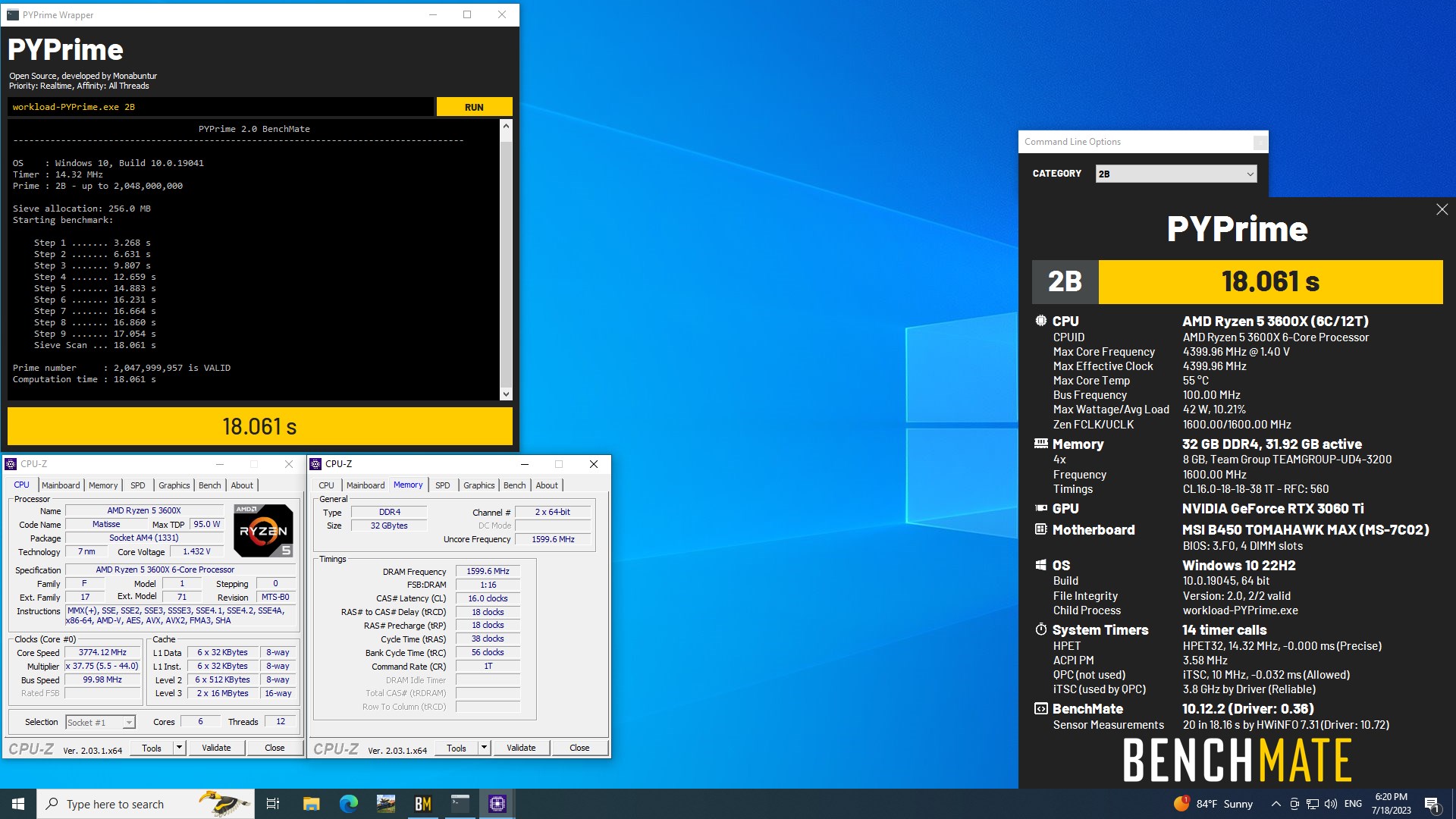Select About tab in right CPU-Z window
Screen dimensions: 1456x819
coord(547,485)
